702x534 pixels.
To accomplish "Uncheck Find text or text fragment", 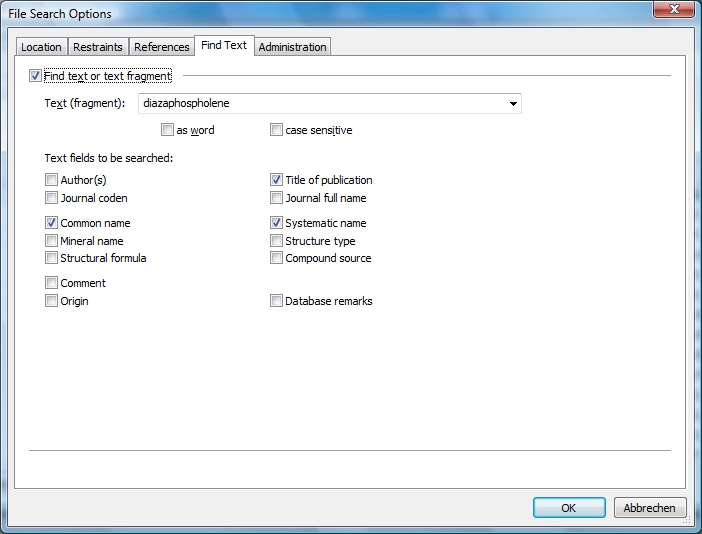I will (x=36, y=76).
